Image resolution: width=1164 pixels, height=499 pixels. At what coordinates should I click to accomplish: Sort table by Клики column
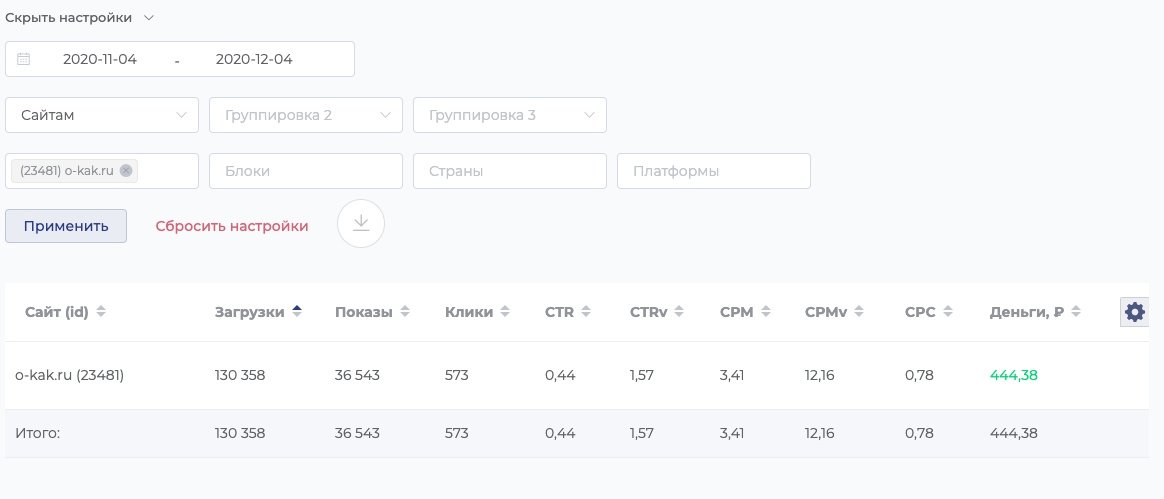pyautogui.click(x=477, y=312)
